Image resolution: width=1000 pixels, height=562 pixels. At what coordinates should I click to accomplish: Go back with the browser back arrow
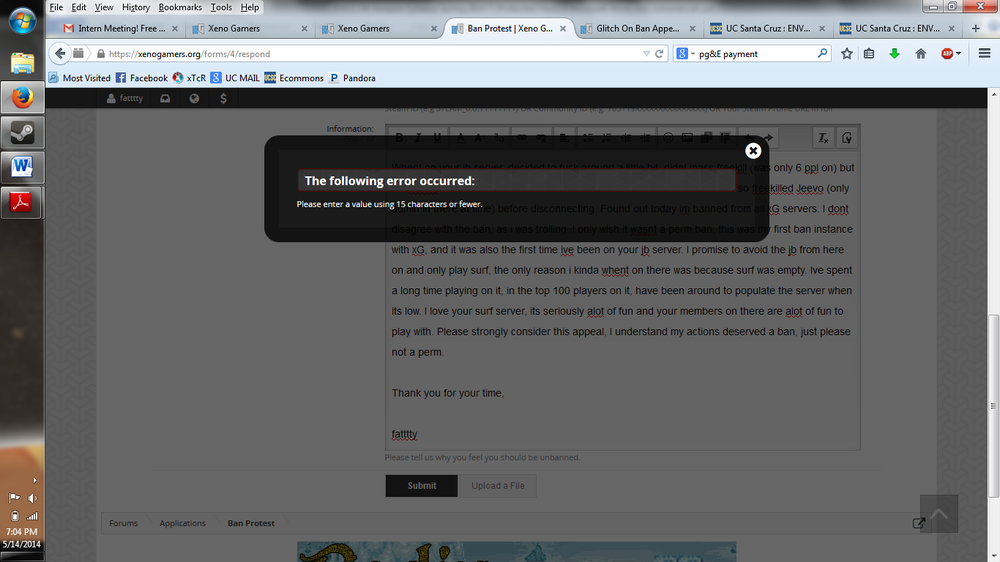click(60, 54)
